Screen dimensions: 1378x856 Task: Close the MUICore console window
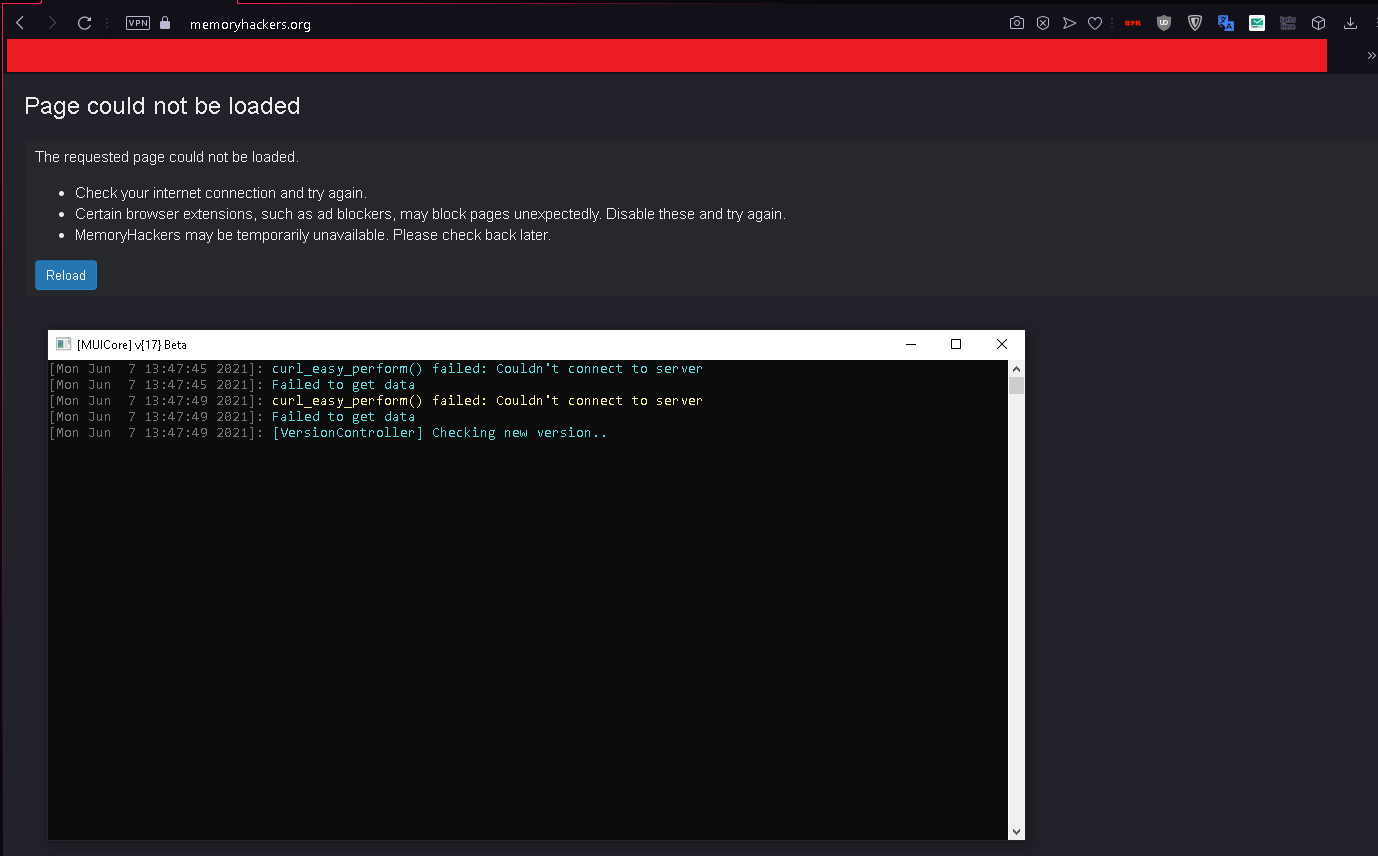coord(1002,344)
